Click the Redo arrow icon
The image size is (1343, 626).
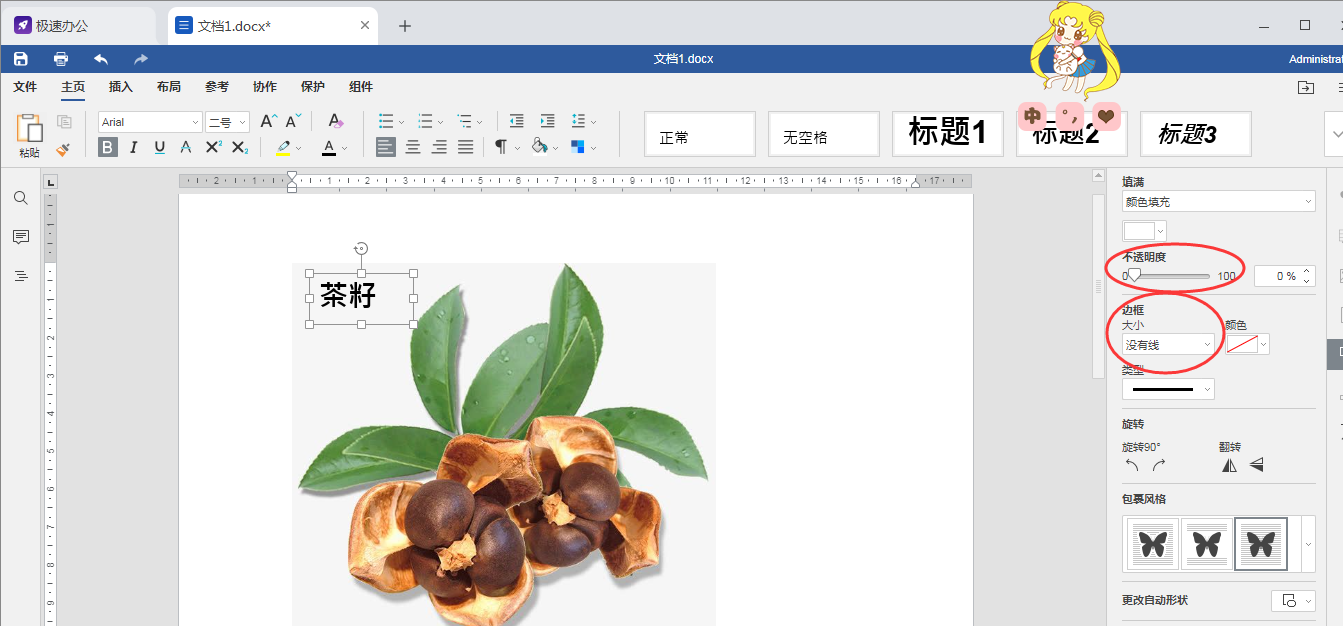pos(141,59)
